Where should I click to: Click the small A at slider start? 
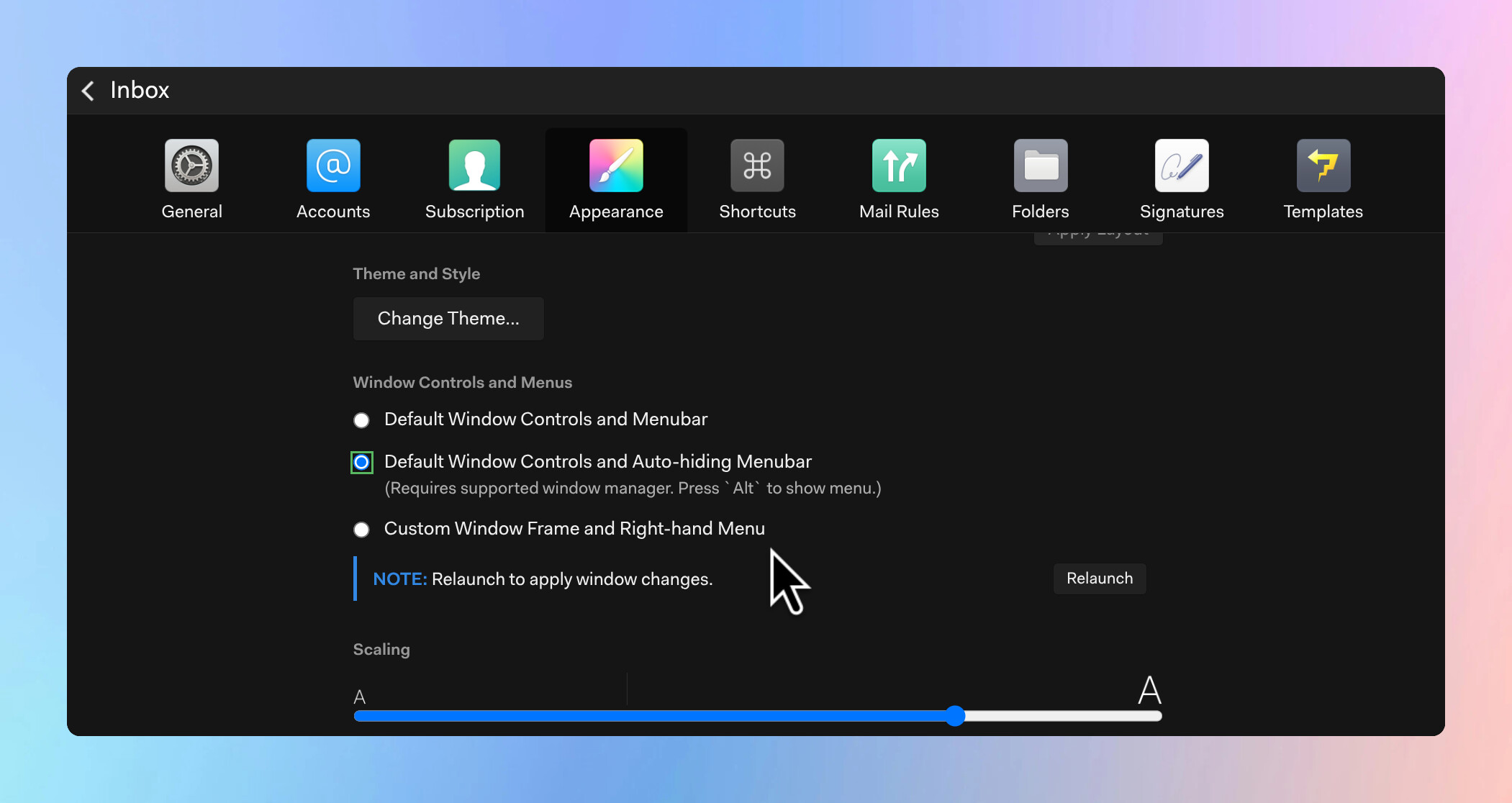tap(360, 697)
